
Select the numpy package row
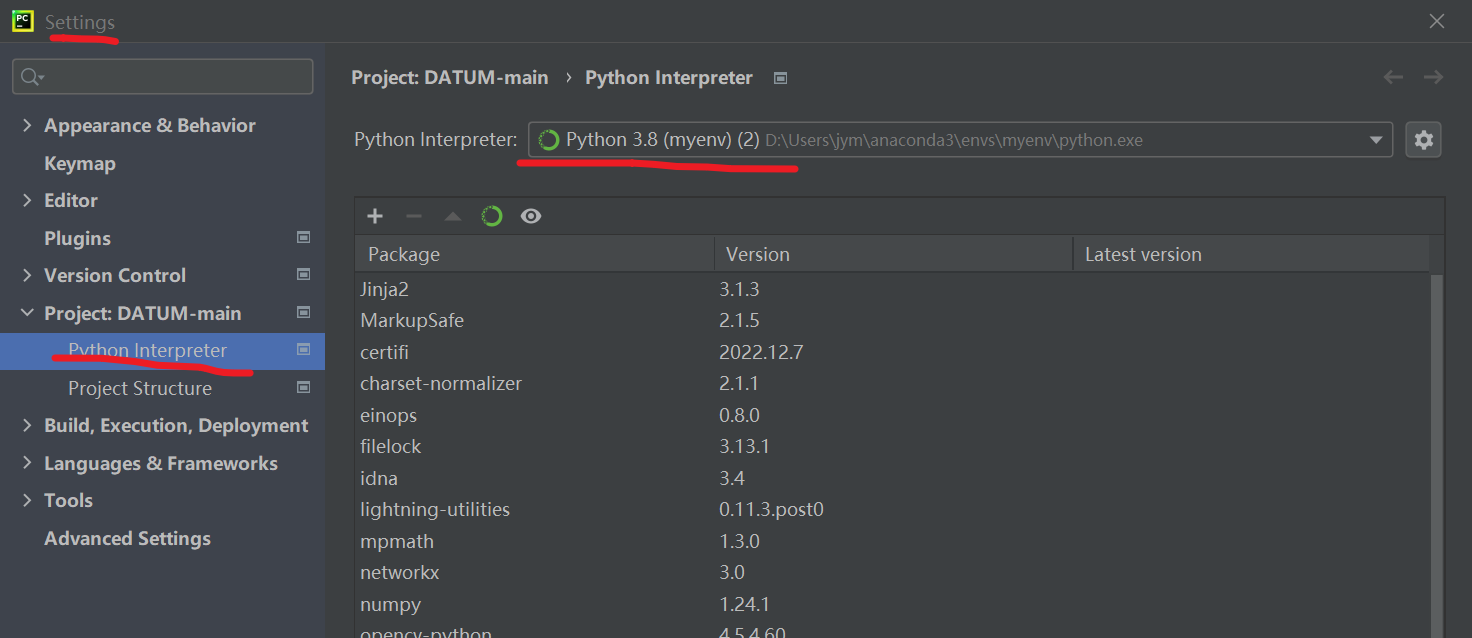tap(892, 604)
